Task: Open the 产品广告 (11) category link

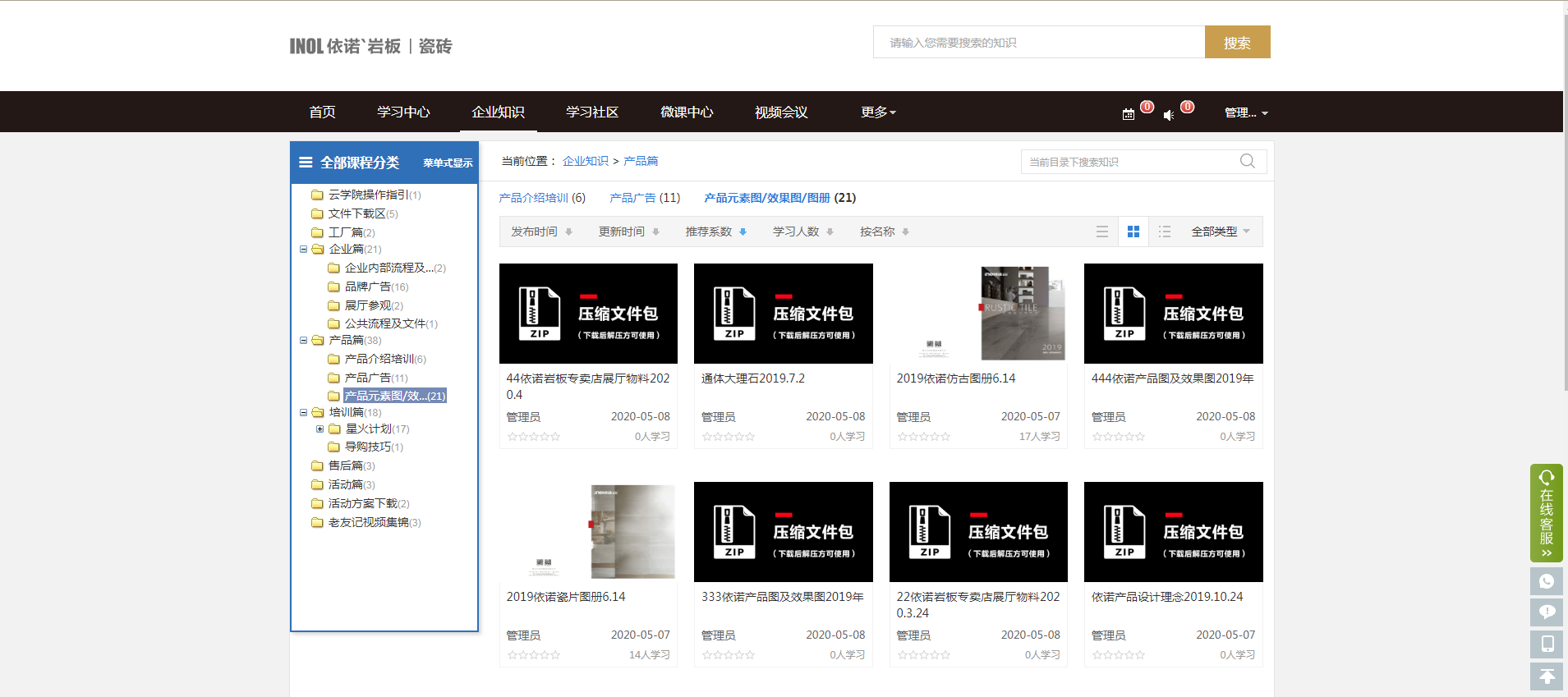Action: tap(645, 198)
